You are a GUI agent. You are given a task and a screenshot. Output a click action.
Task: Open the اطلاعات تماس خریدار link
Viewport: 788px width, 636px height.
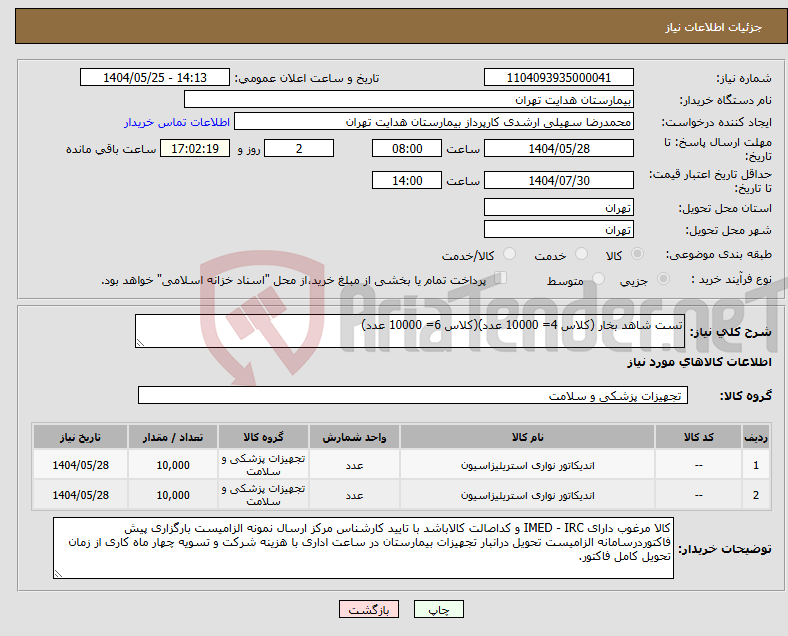177,122
